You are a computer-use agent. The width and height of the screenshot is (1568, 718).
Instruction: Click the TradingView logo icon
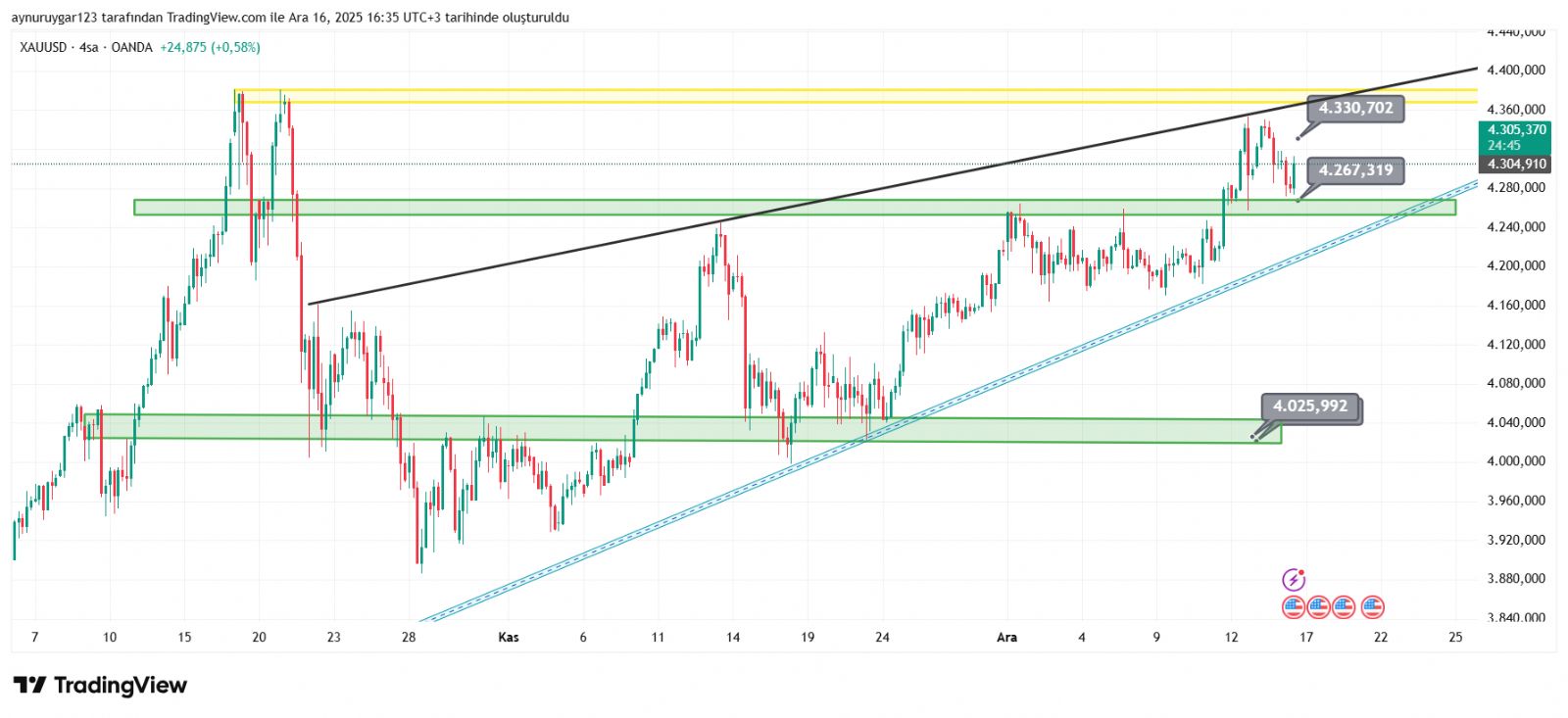pos(29,685)
